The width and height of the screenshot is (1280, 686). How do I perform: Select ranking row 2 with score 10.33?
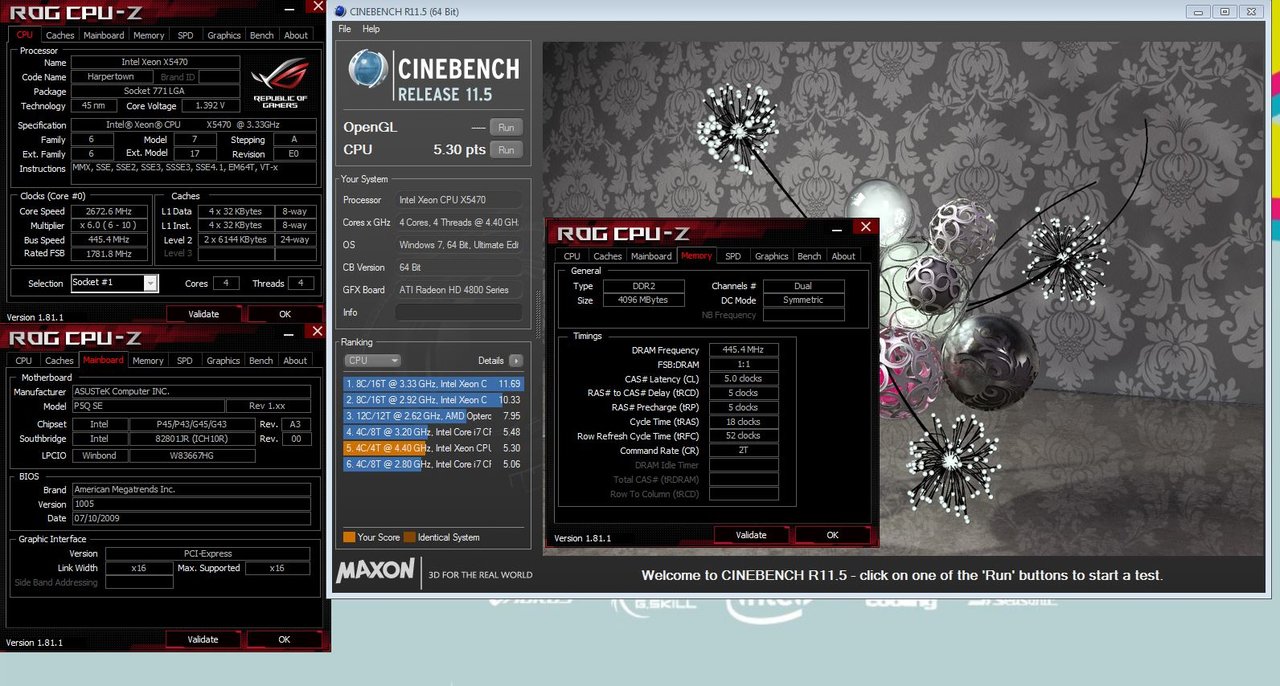[433, 399]
